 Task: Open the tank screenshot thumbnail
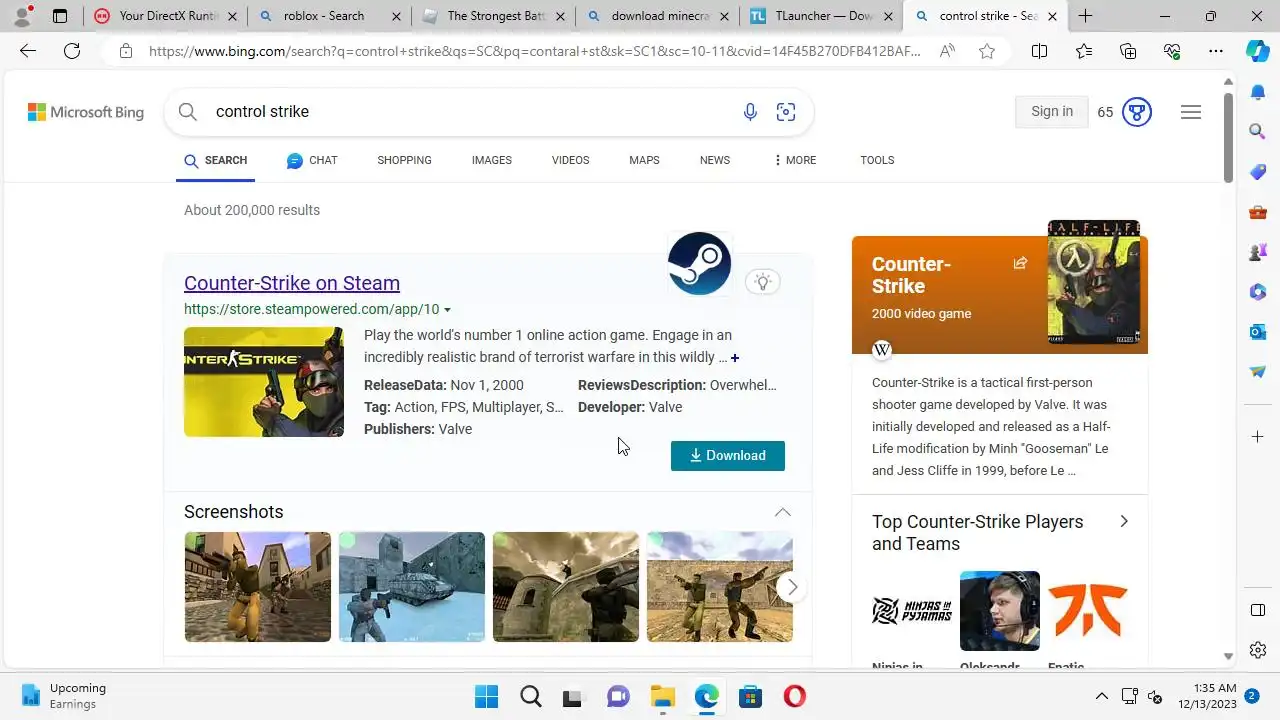(x=412, y=587)
